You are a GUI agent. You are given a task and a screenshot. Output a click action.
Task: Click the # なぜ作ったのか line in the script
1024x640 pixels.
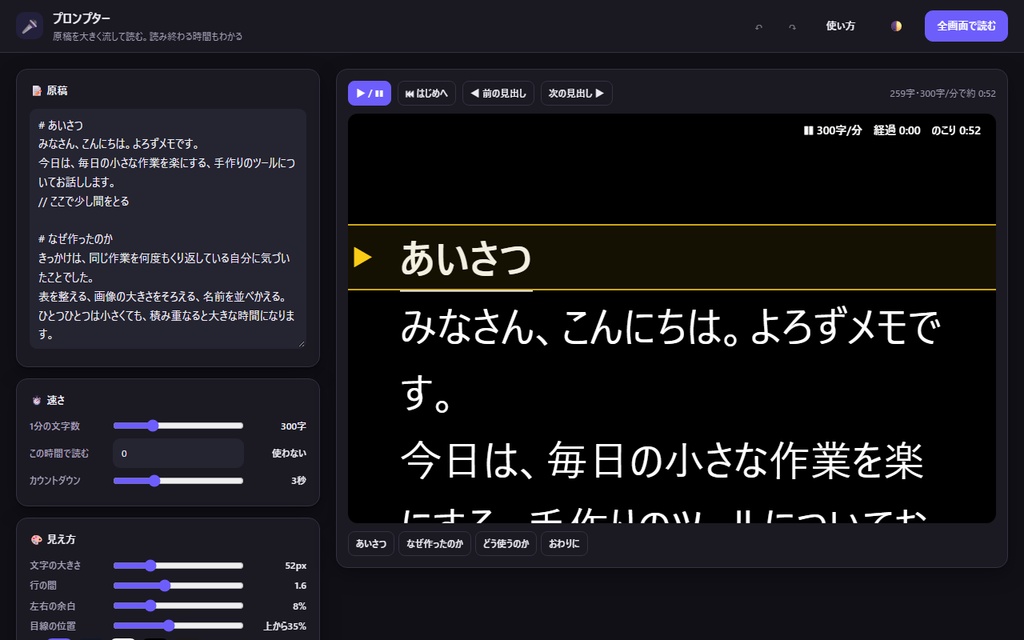point(76,239)
